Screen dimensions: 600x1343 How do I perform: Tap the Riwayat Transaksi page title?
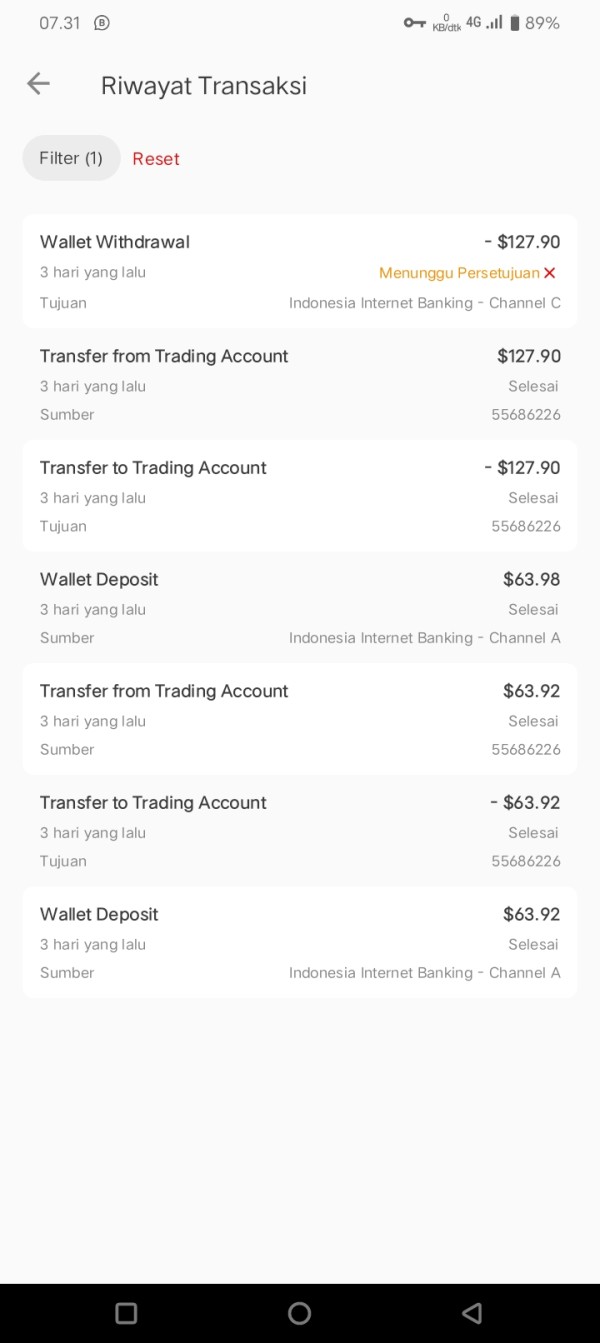point(204,85)
